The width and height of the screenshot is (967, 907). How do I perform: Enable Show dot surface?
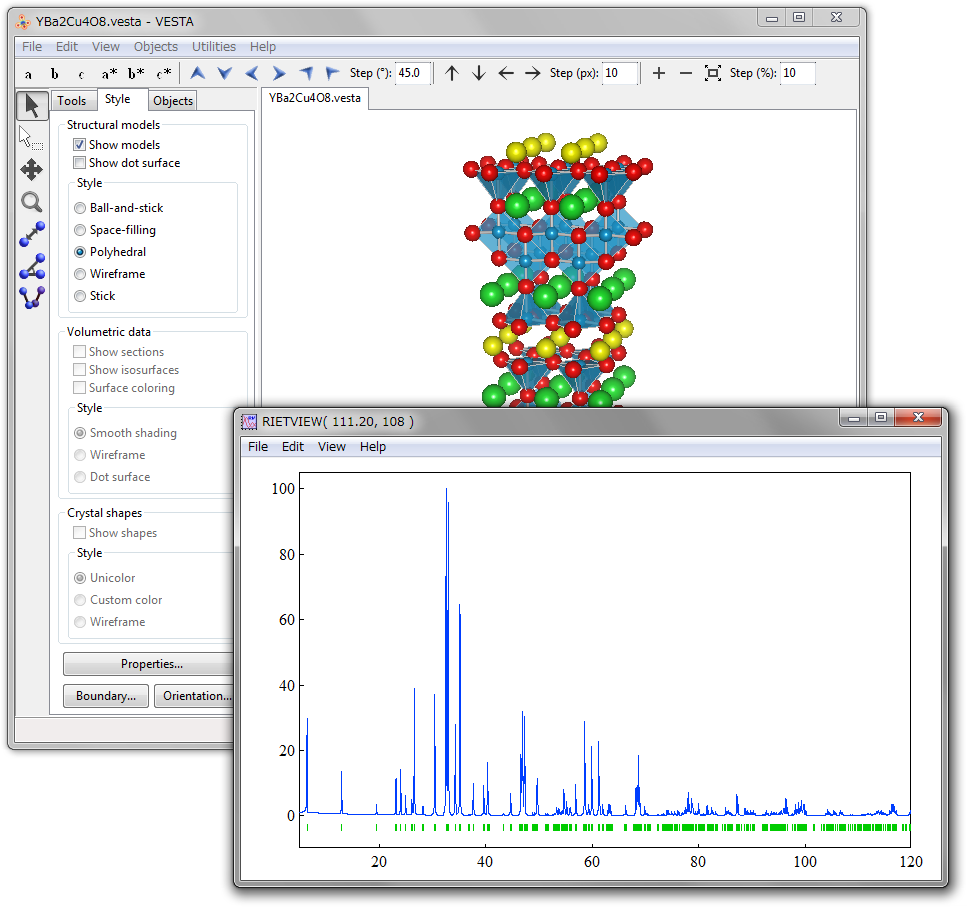(80, 163)
